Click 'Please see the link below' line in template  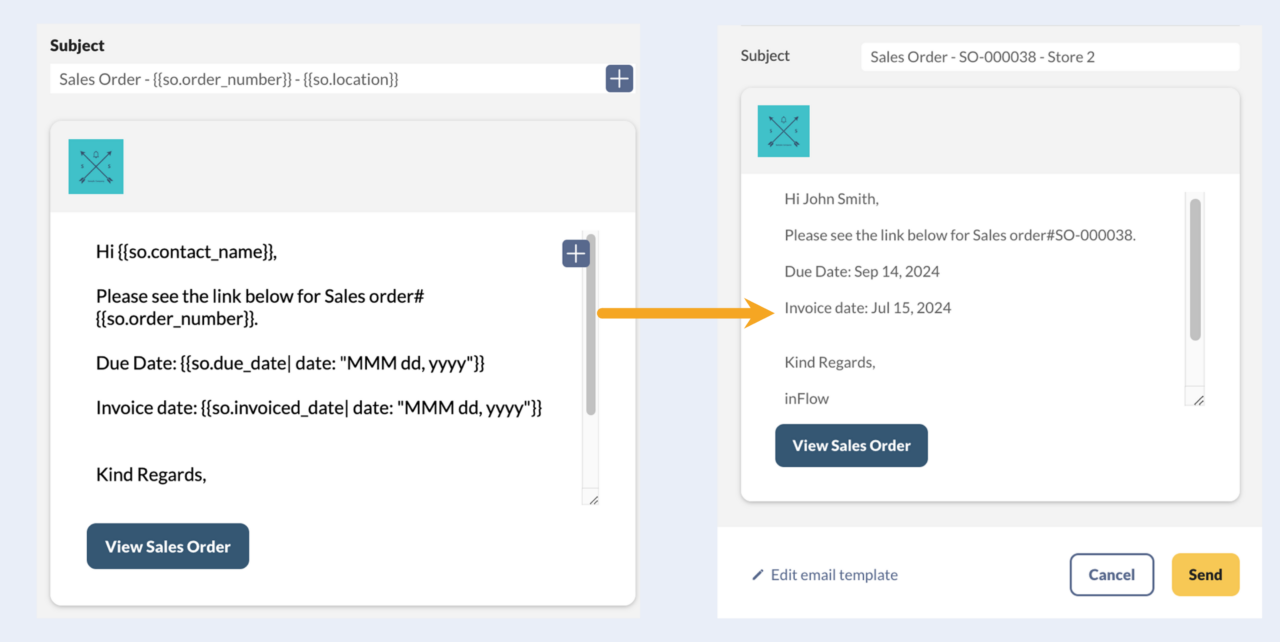tap(262, 307)
